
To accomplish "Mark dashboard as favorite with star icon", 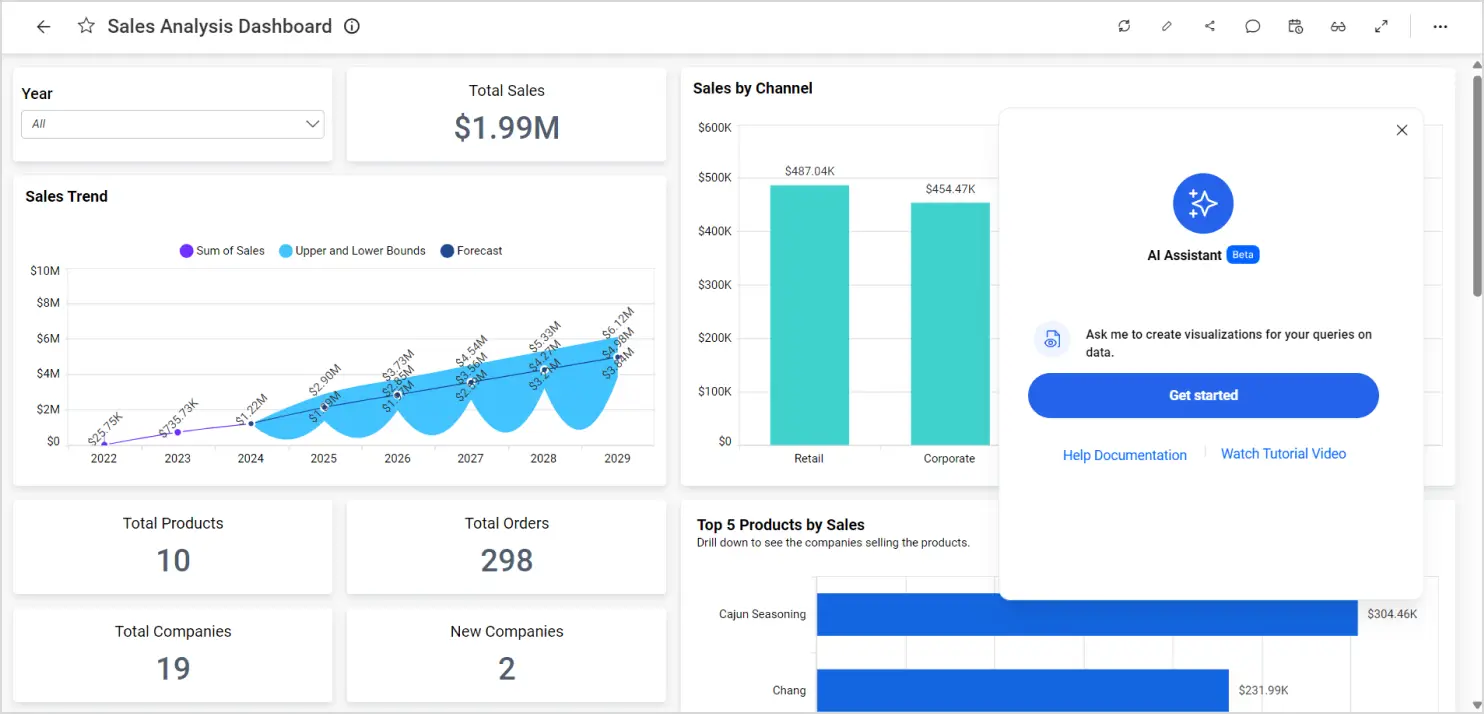I will click(x=86, y=27).
